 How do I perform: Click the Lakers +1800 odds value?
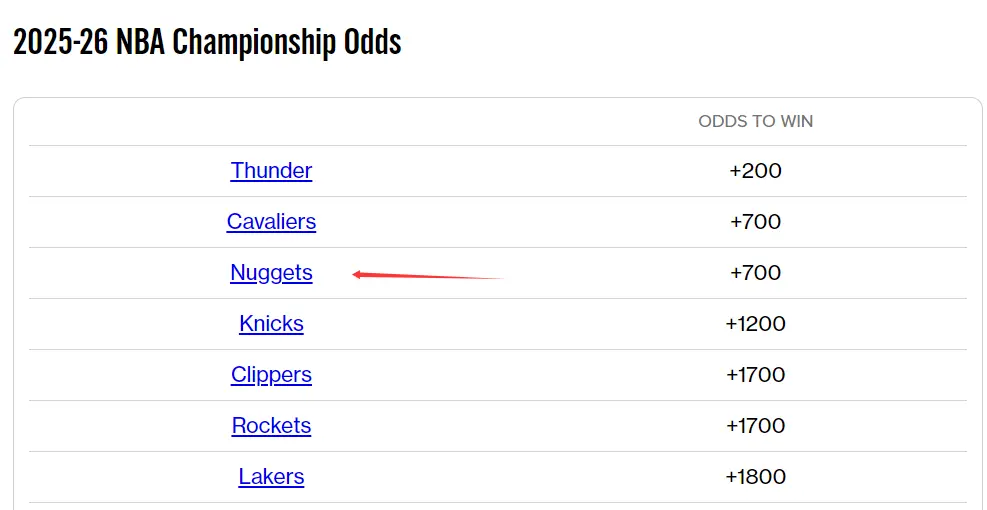click(755, 477)
